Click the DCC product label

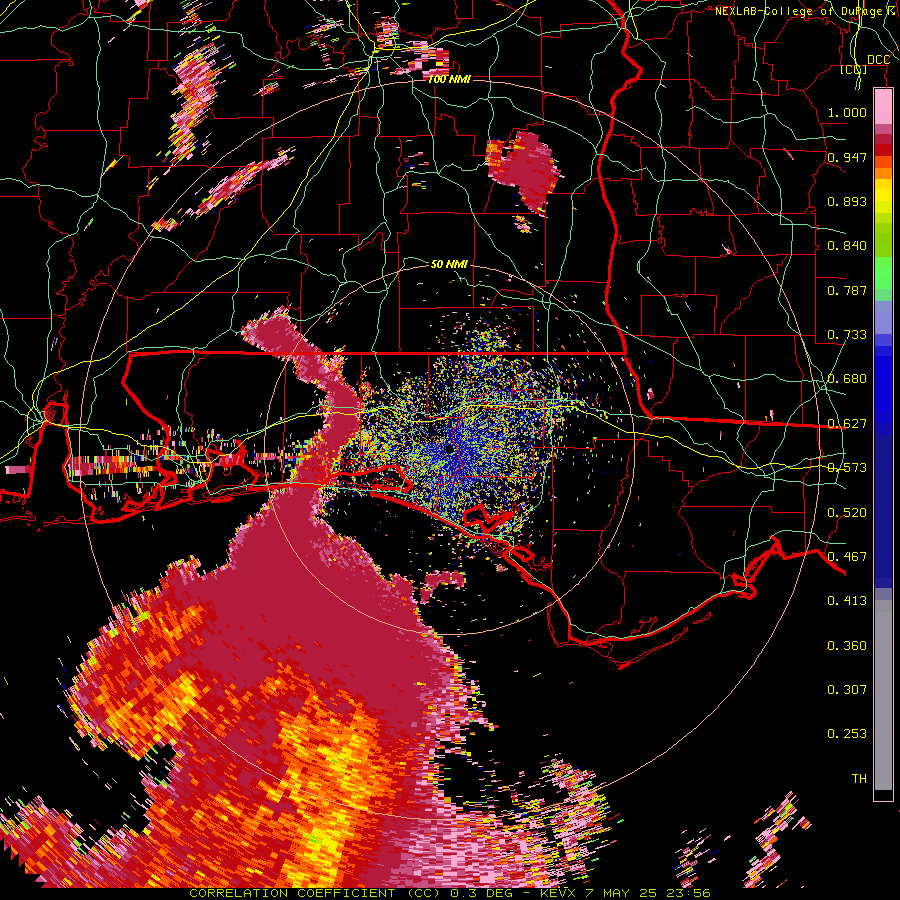click(x=878, y=60)
